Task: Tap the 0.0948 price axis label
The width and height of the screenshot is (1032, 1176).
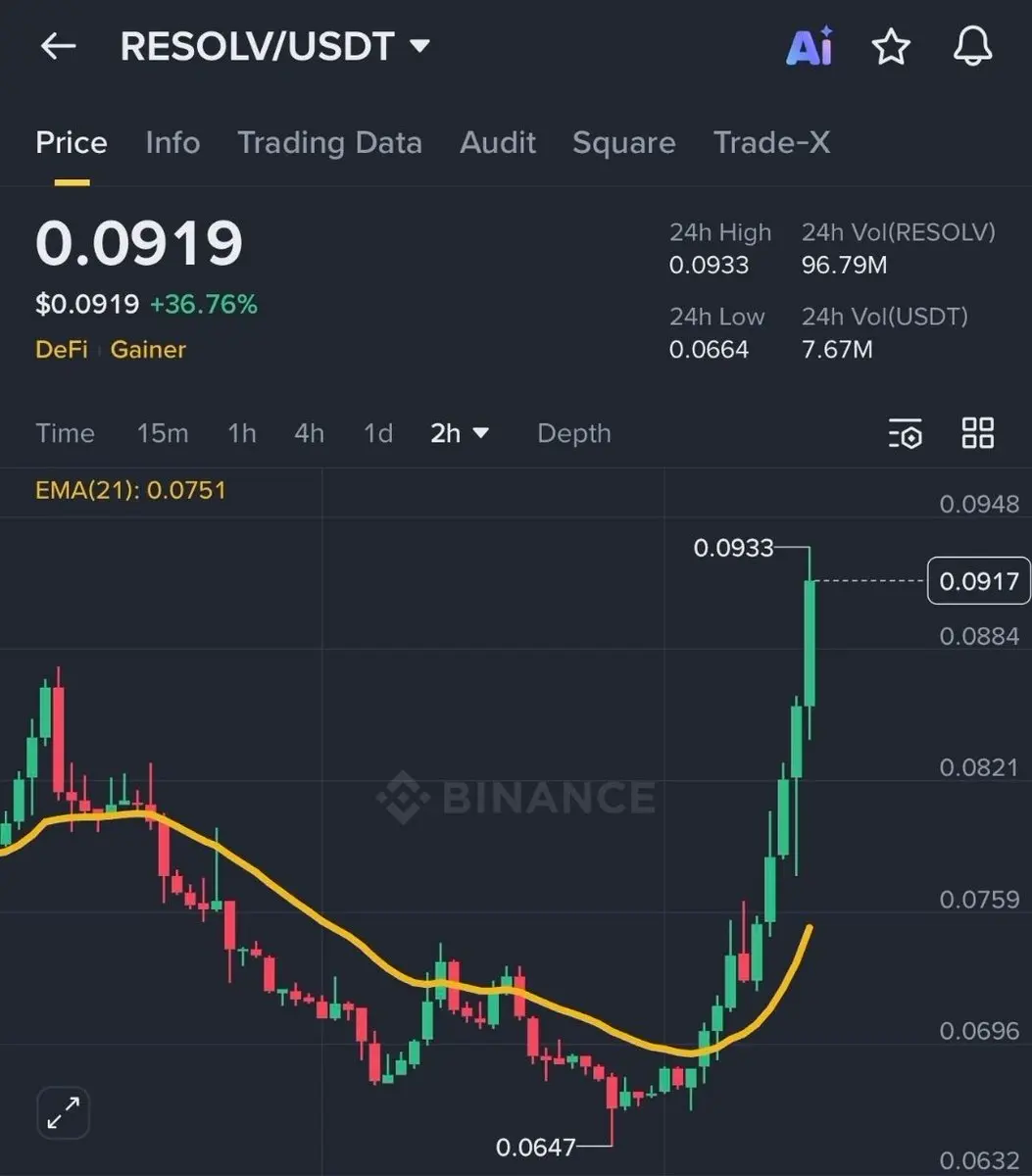Action: (979, 505)
